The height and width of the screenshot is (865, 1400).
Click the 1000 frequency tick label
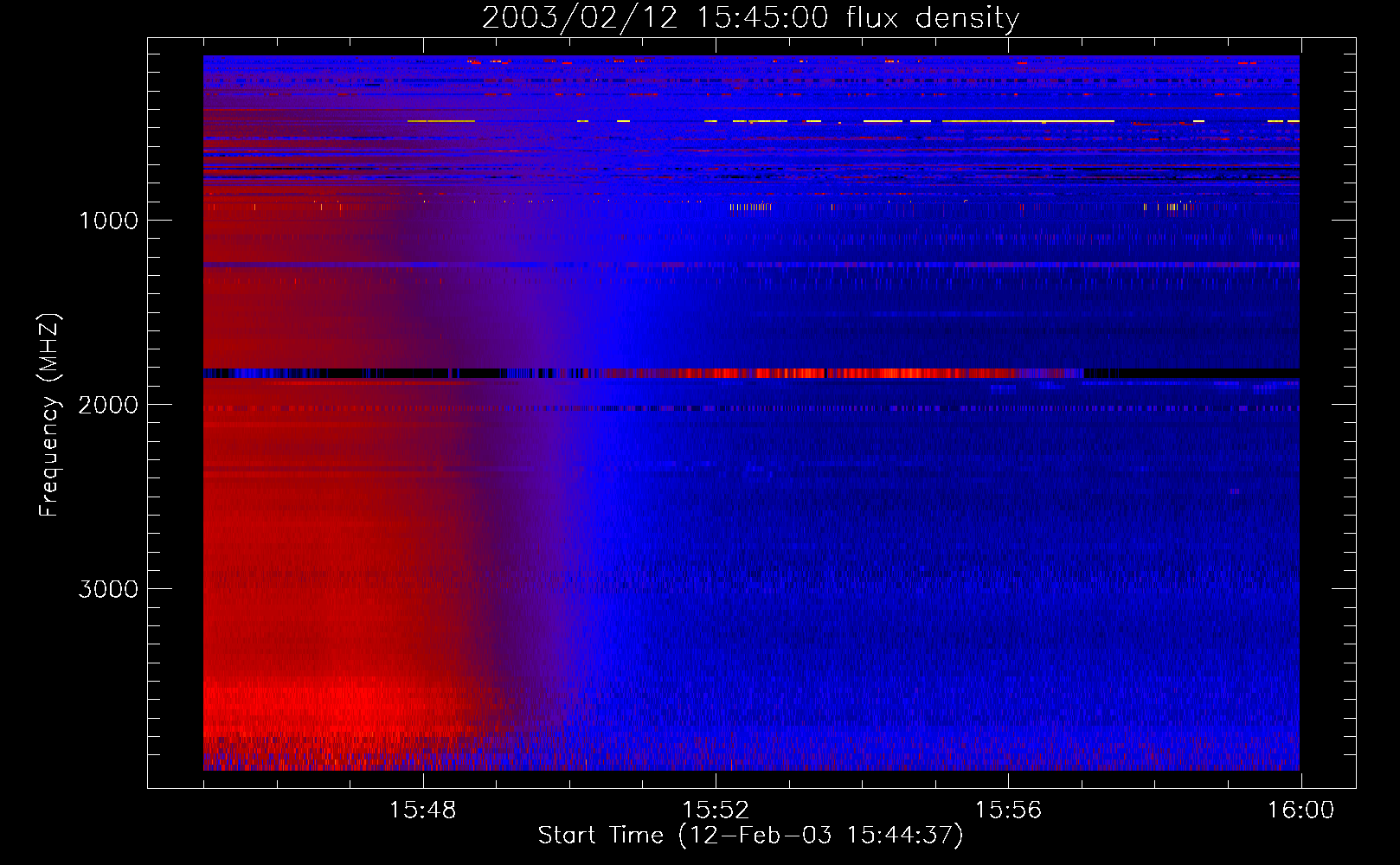pyautogui.click(x=108, y=221)
